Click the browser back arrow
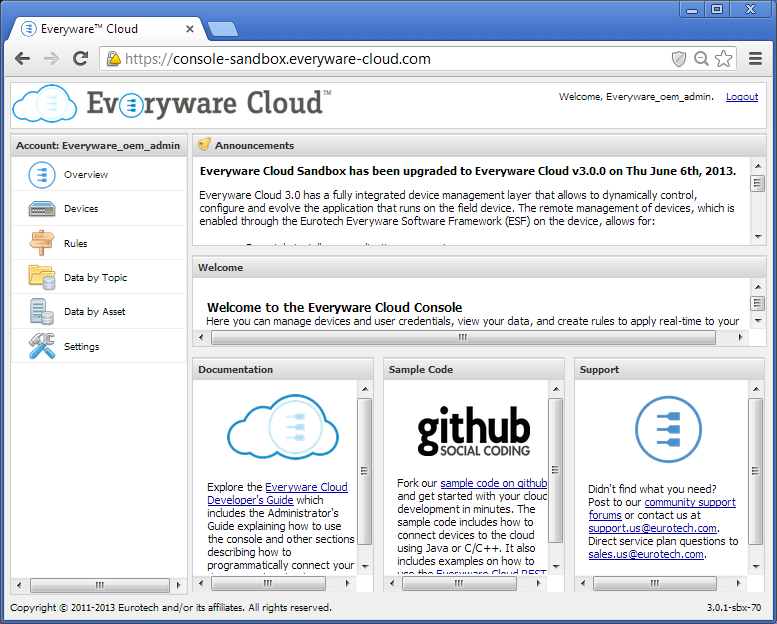Viewport: 777px width, 624px height. pos(23,59)
